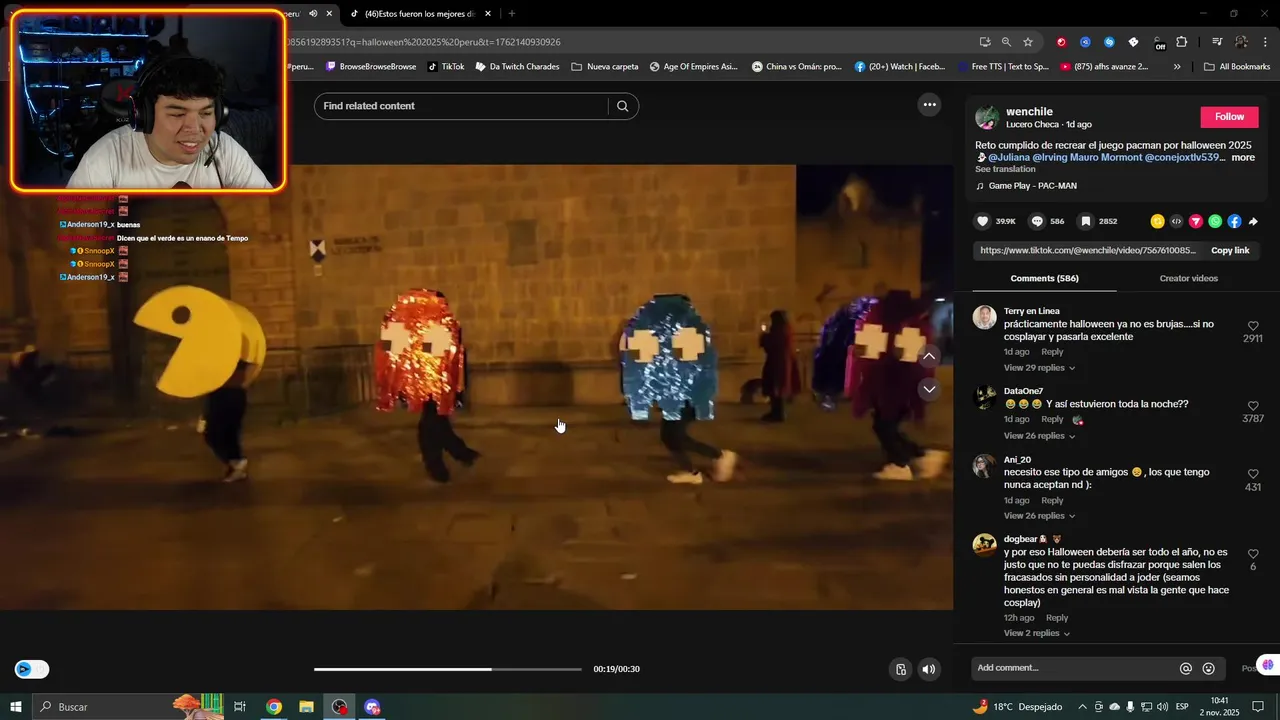Click the auto-scroll icon beside the volume
This screenshot has height=720, width=1280.
901,669
